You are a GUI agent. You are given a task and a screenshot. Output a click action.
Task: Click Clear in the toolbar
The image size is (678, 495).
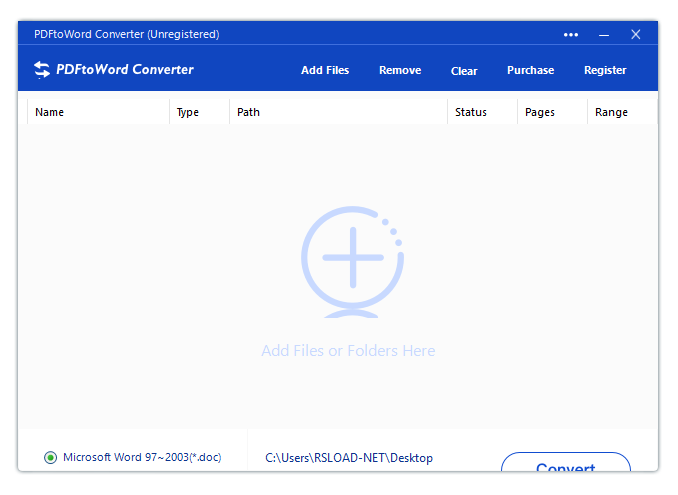click(464, 71)
